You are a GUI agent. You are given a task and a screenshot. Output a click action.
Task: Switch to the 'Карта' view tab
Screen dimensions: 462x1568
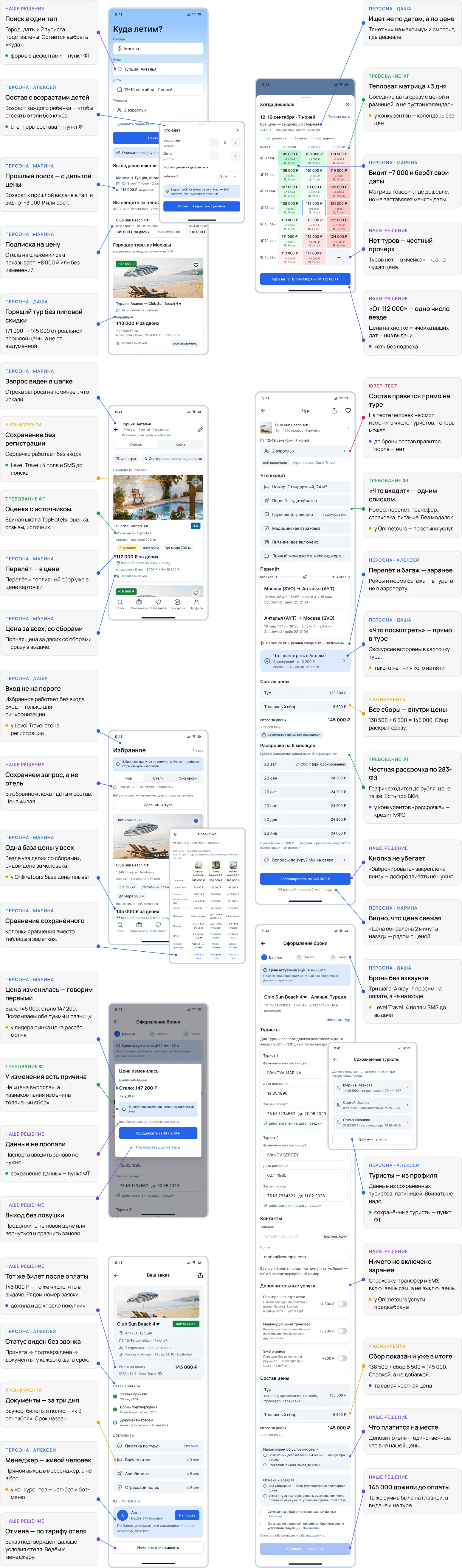click(180, 444)
